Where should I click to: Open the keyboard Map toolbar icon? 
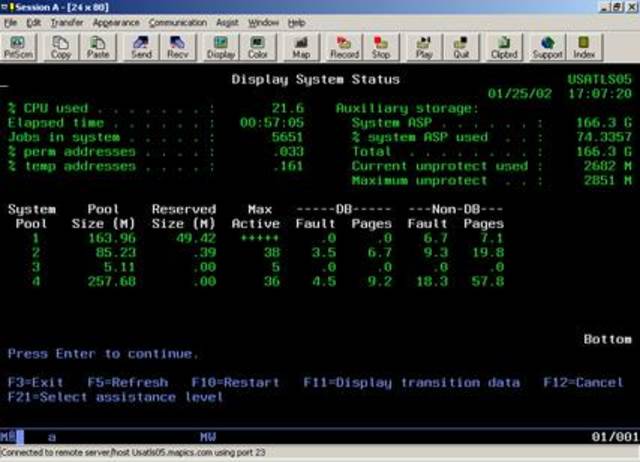pyautogui.click(x=301, y=48)
